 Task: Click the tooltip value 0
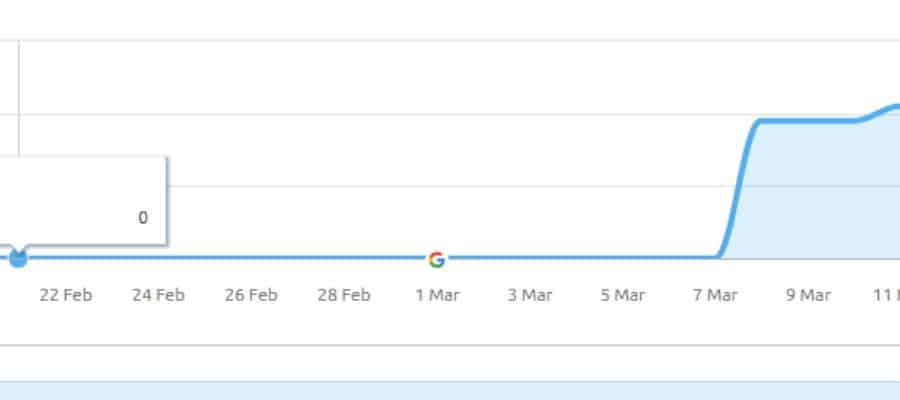pyautogui.click(x=143, y=218)
